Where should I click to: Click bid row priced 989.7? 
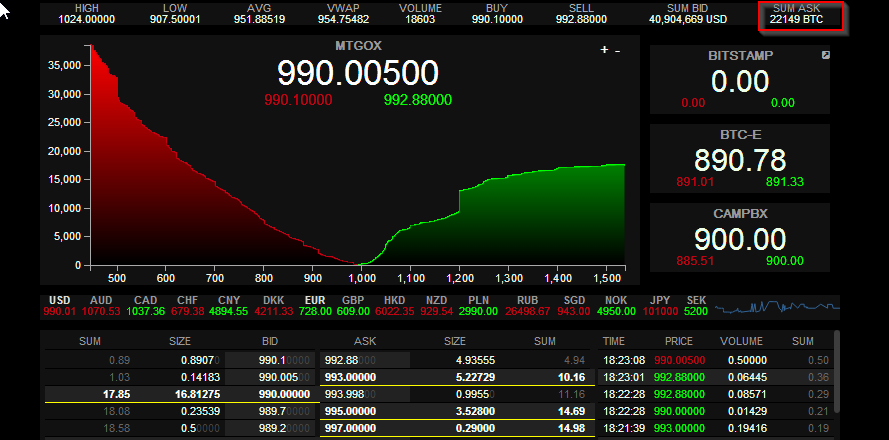(x=180, y=411)
